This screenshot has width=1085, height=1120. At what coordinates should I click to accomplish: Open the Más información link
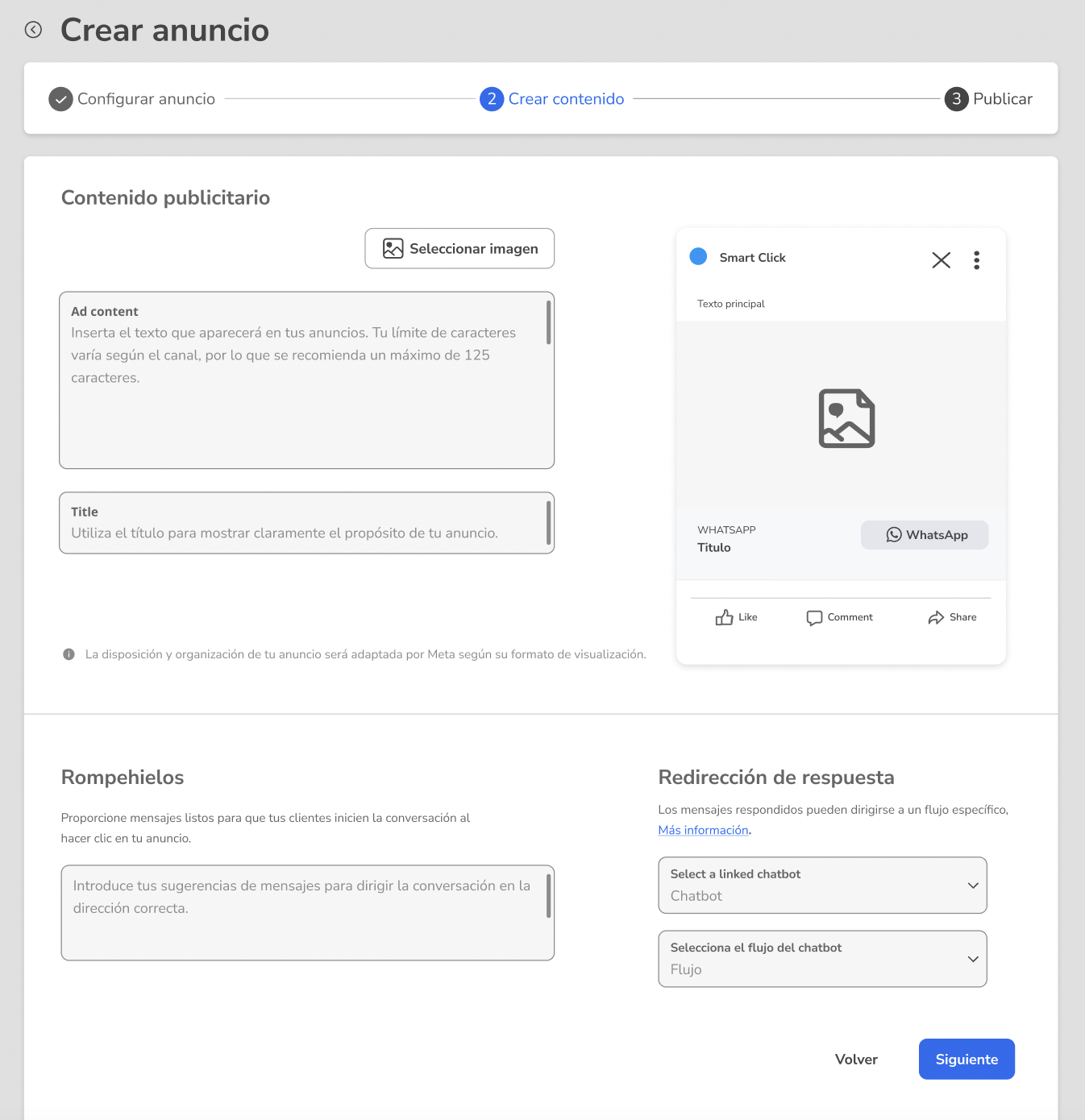click(x=703, y=830)
